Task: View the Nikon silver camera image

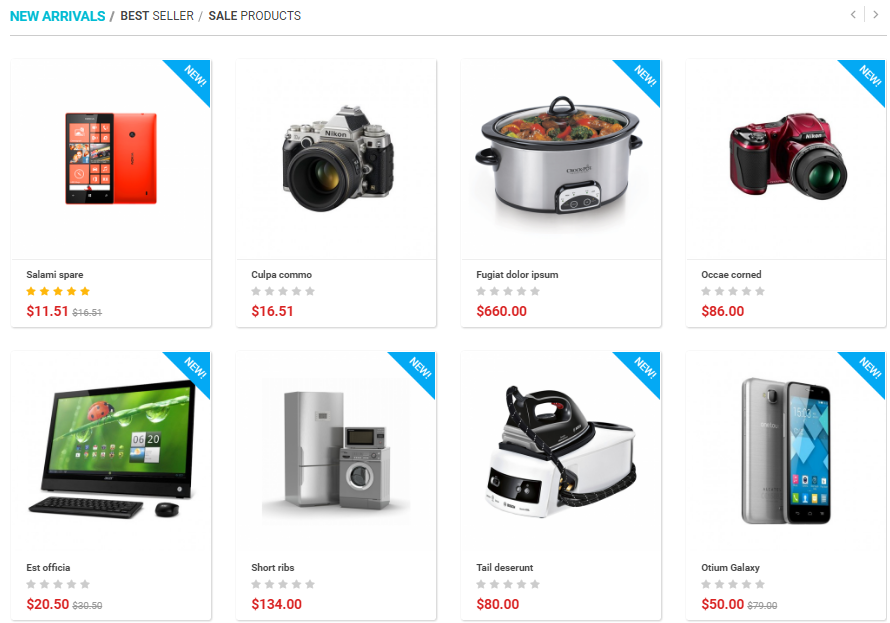Action: click(337, 158)
